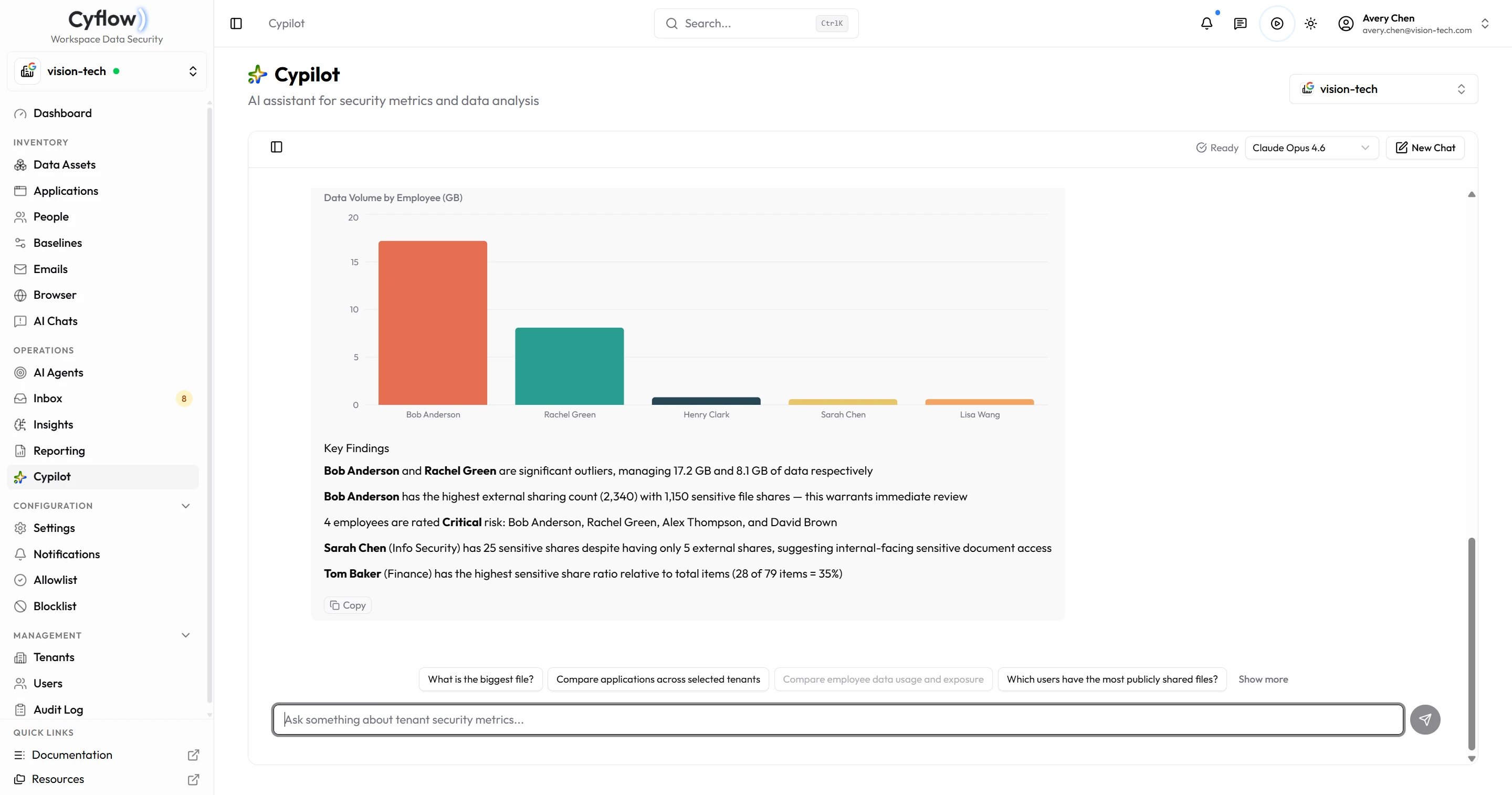Screen dimensions: 1512x795
Task: Open Applications in sidebar
Action: point(103,191)
